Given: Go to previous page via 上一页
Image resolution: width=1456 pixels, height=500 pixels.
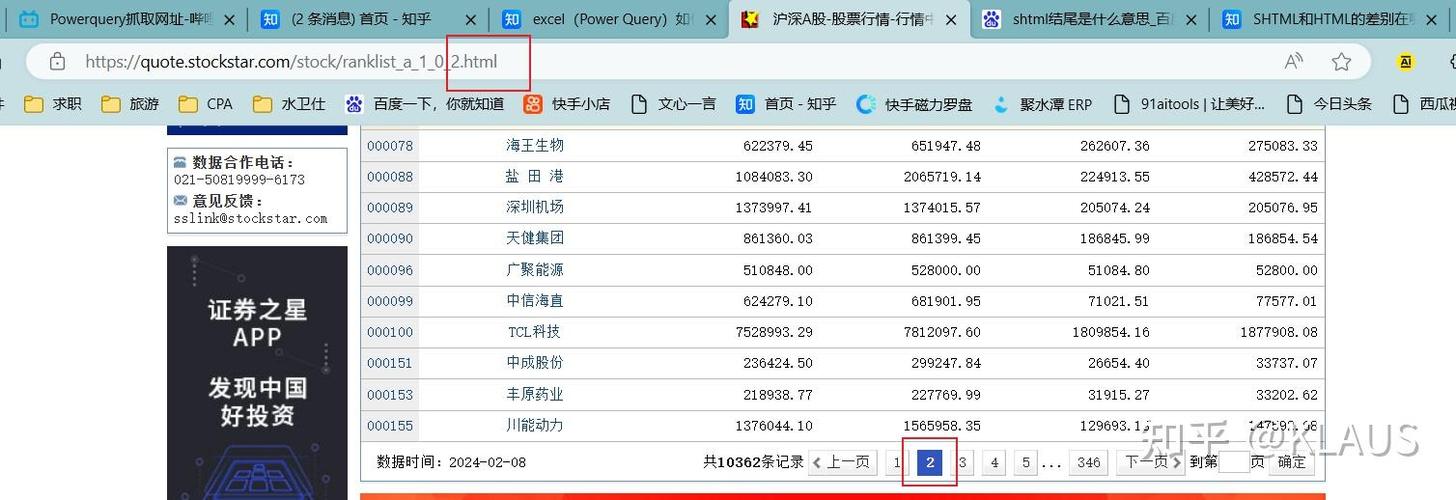Looking at the screenshot, I should click(x=842, y=462).
